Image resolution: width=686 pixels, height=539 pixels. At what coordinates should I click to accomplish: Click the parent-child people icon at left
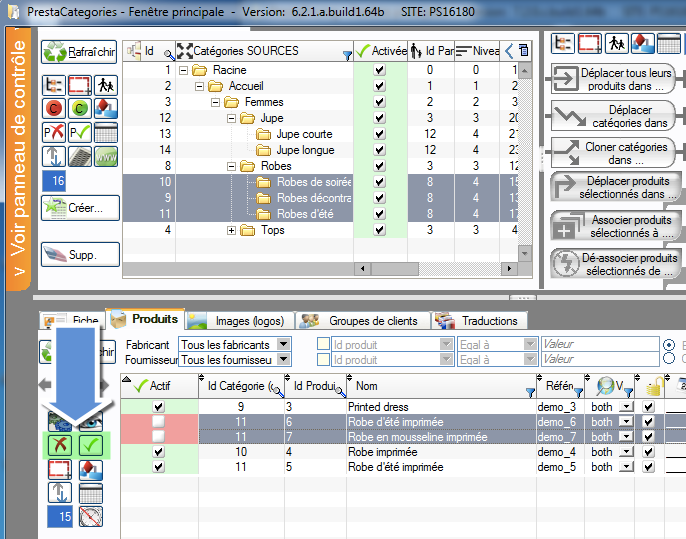[x=106, y=85]
